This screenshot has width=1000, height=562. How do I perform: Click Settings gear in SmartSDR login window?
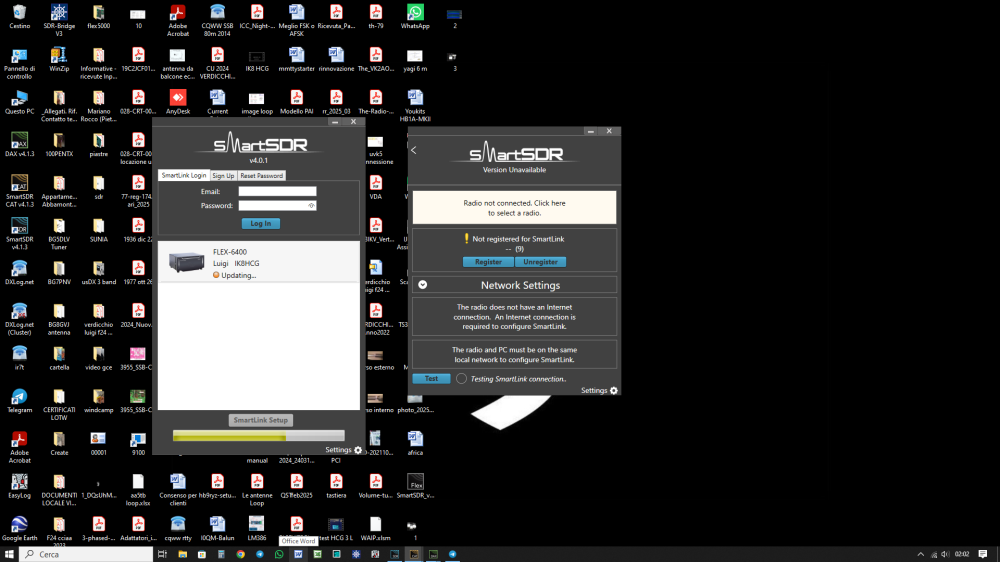[x=358, y=450]
